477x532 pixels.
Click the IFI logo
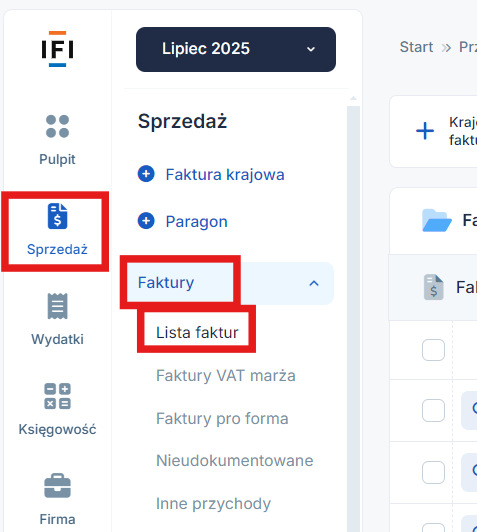click(x=57, y=49)
